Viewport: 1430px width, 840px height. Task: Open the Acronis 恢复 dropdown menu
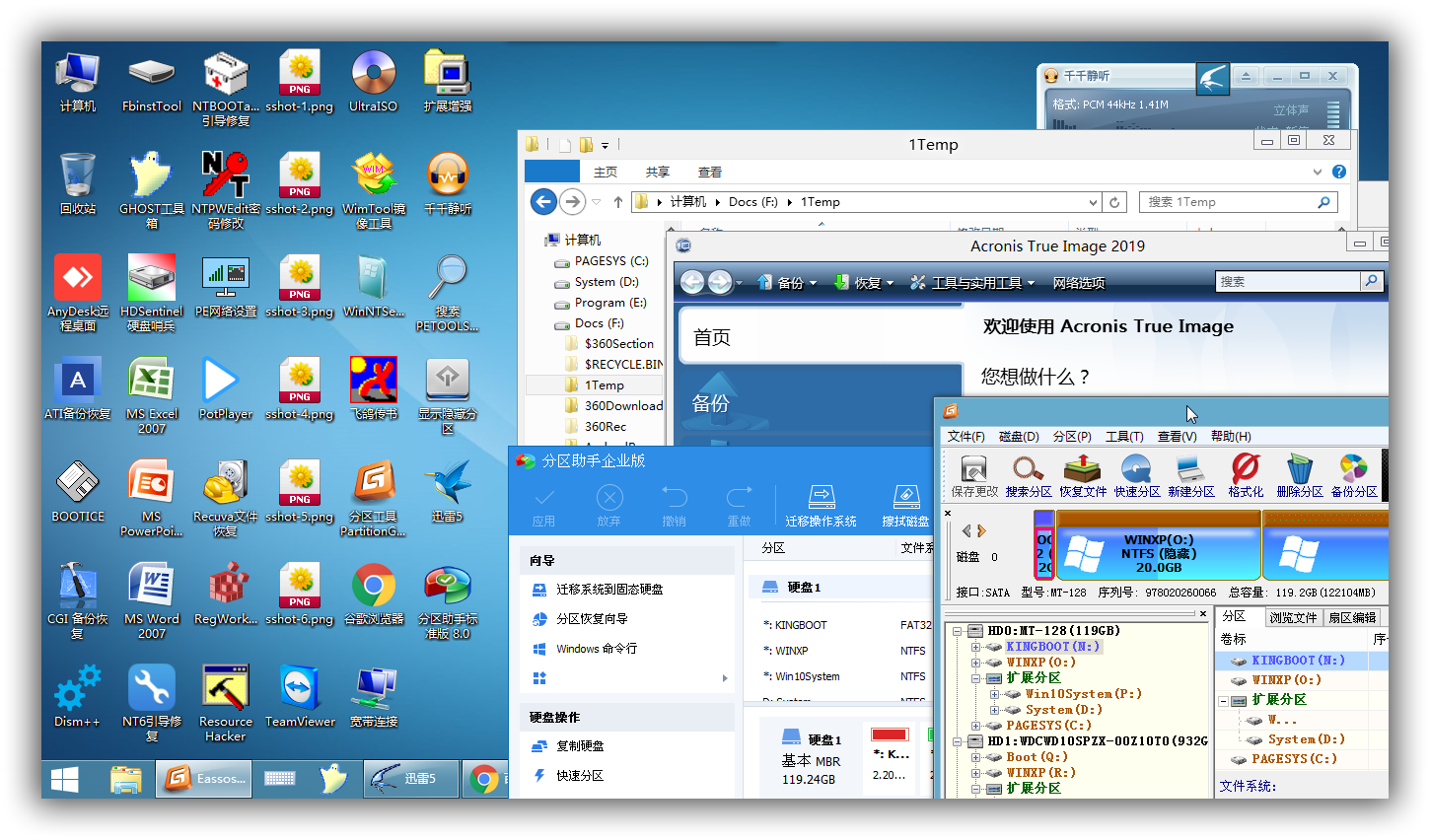click(864, 283)
